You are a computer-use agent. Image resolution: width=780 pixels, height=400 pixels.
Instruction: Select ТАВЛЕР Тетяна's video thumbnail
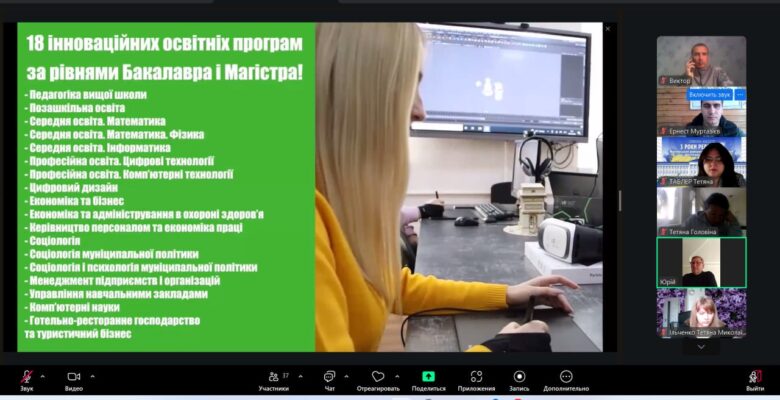pos(701,161)
